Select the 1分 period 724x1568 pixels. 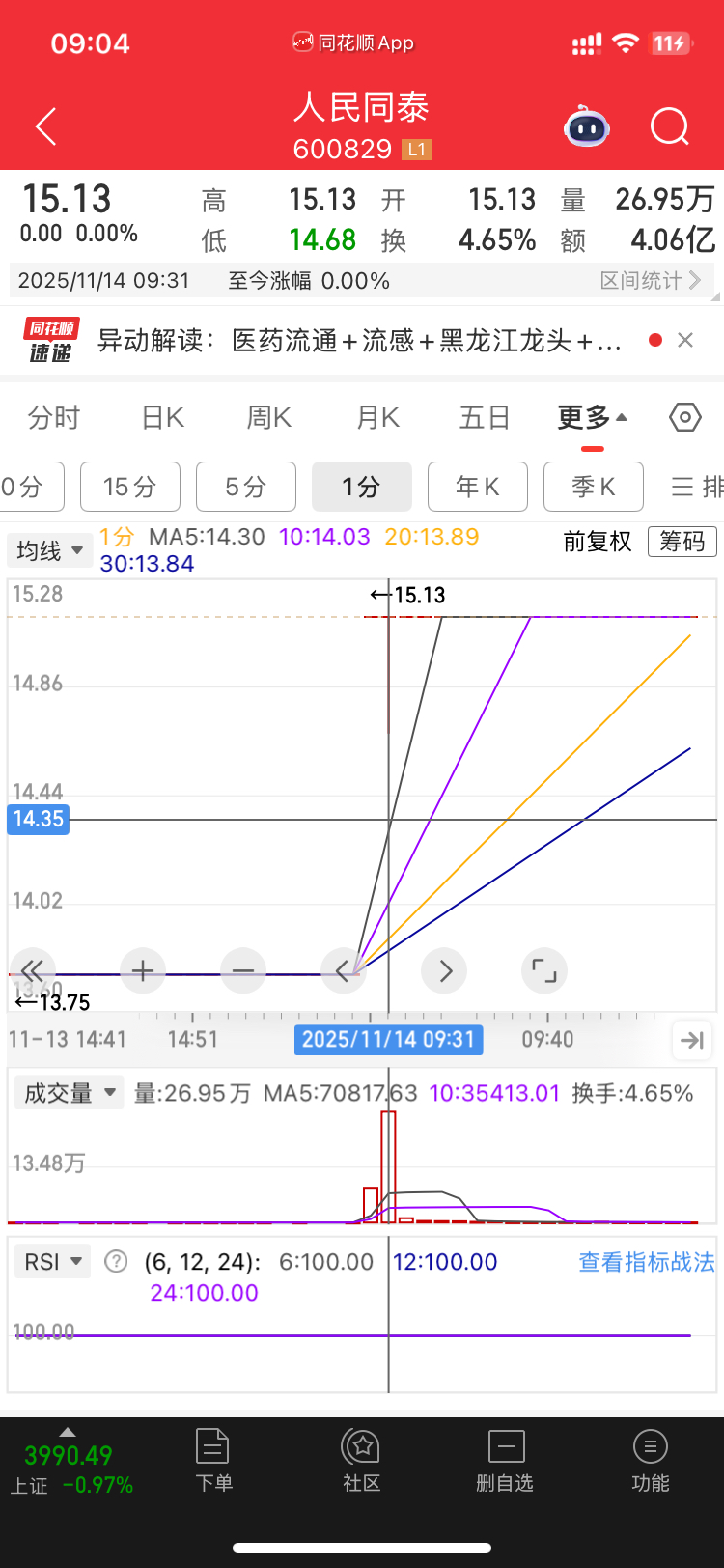(362, 487)
